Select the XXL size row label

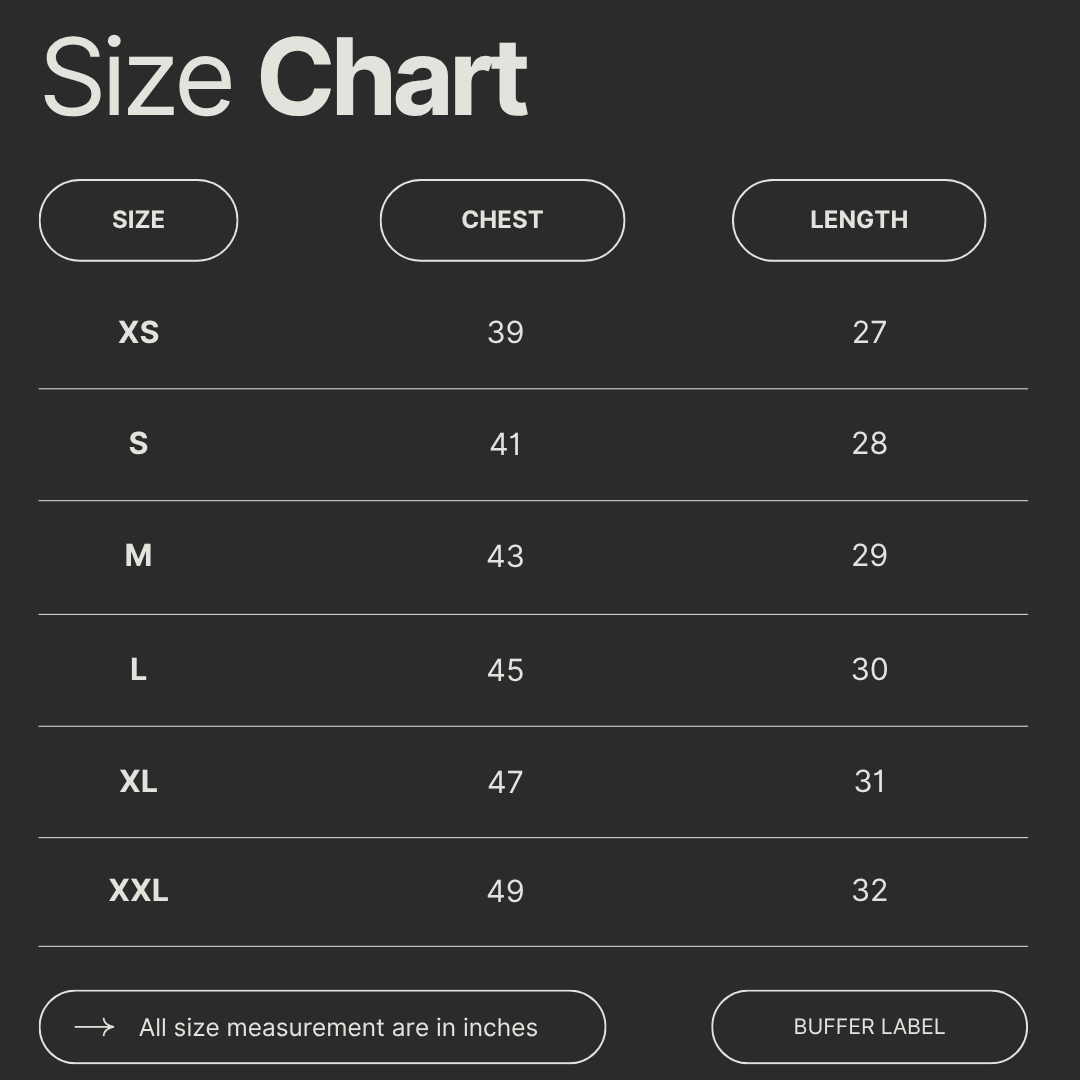coord(138,890)
